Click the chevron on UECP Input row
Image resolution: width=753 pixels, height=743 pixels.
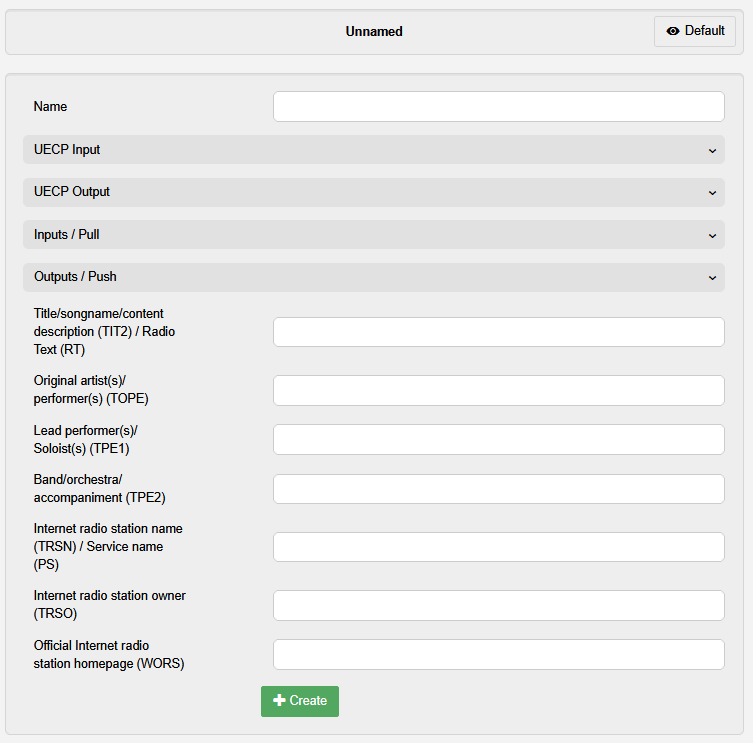[x=712, y=150]
